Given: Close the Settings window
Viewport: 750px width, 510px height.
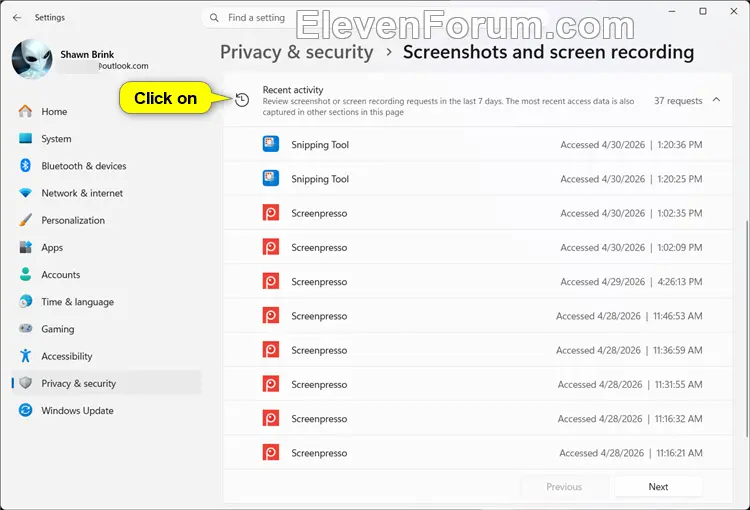Looking at the screenshot, I should coord(734,11).
